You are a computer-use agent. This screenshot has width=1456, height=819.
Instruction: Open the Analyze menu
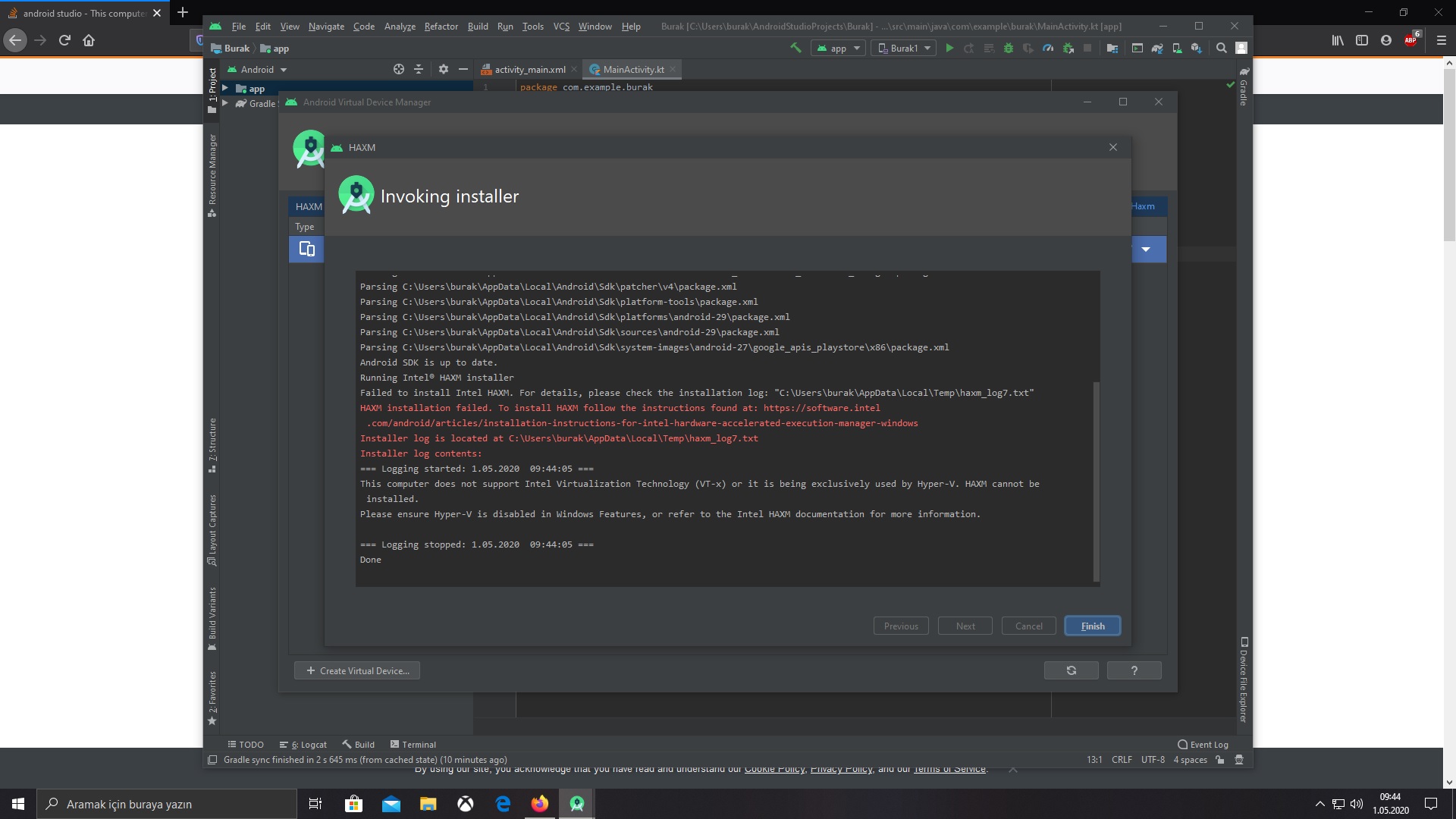[x=400, y=27]
